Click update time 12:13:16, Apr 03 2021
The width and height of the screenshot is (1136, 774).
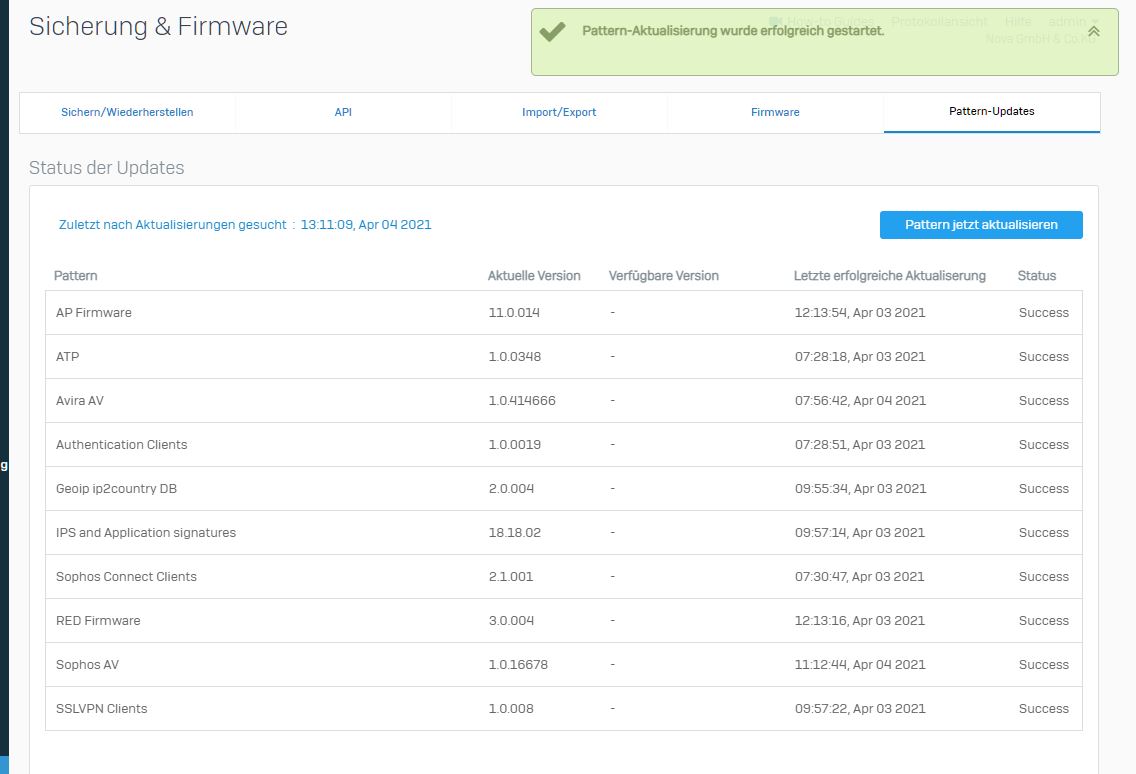point(860,620)
